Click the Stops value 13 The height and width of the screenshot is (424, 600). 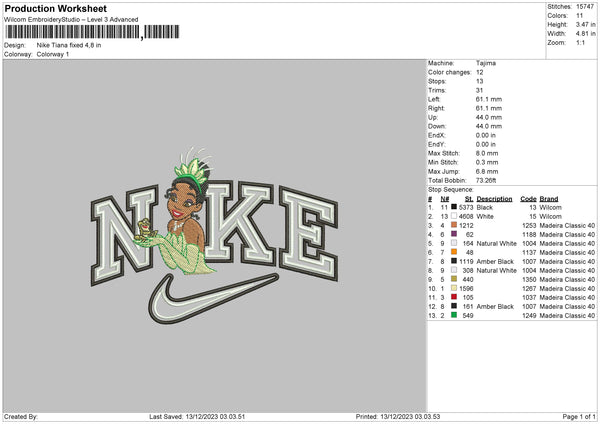(479, 81)
